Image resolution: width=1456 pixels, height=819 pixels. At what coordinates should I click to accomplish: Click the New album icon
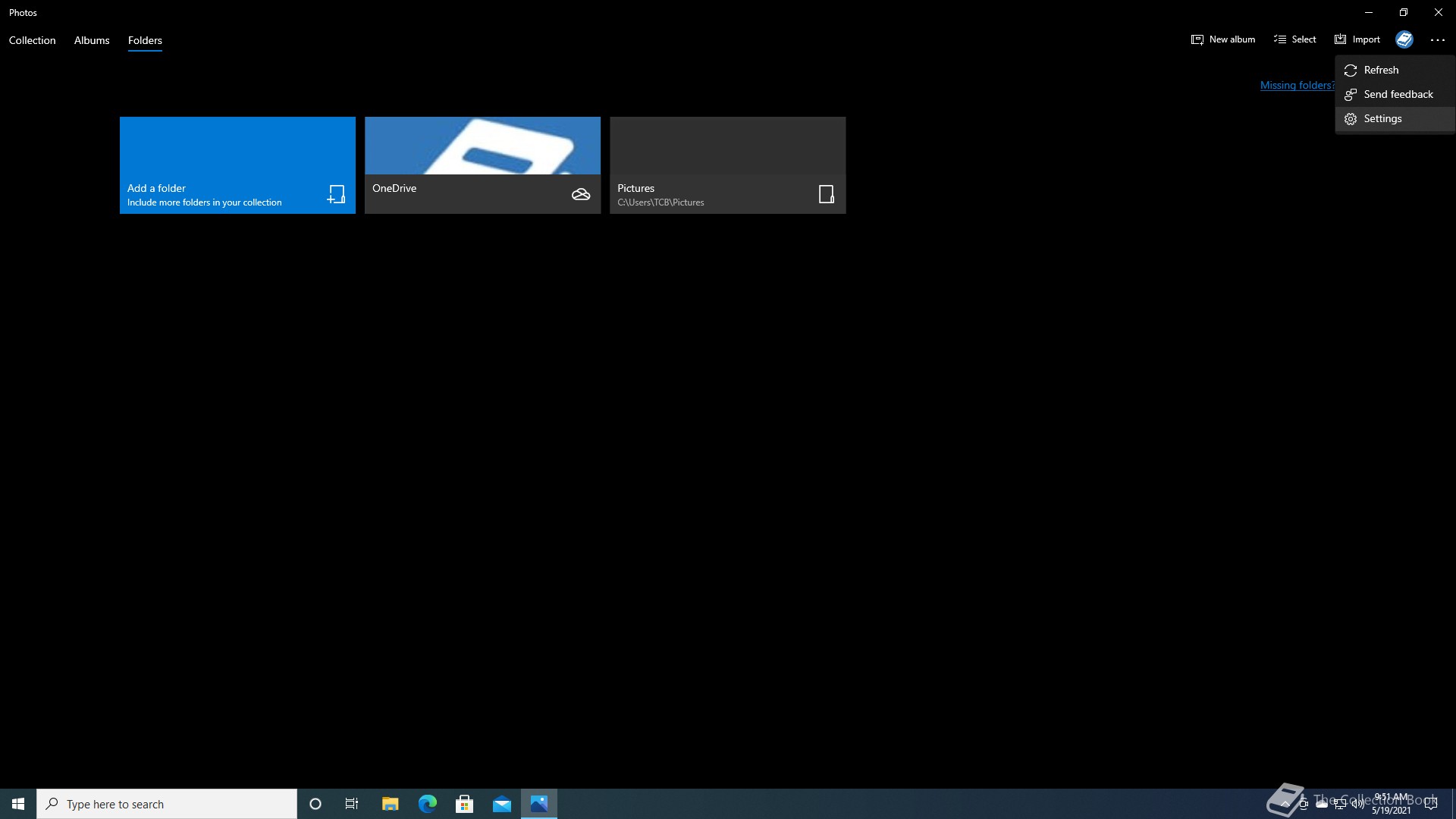coord(1197,39)
